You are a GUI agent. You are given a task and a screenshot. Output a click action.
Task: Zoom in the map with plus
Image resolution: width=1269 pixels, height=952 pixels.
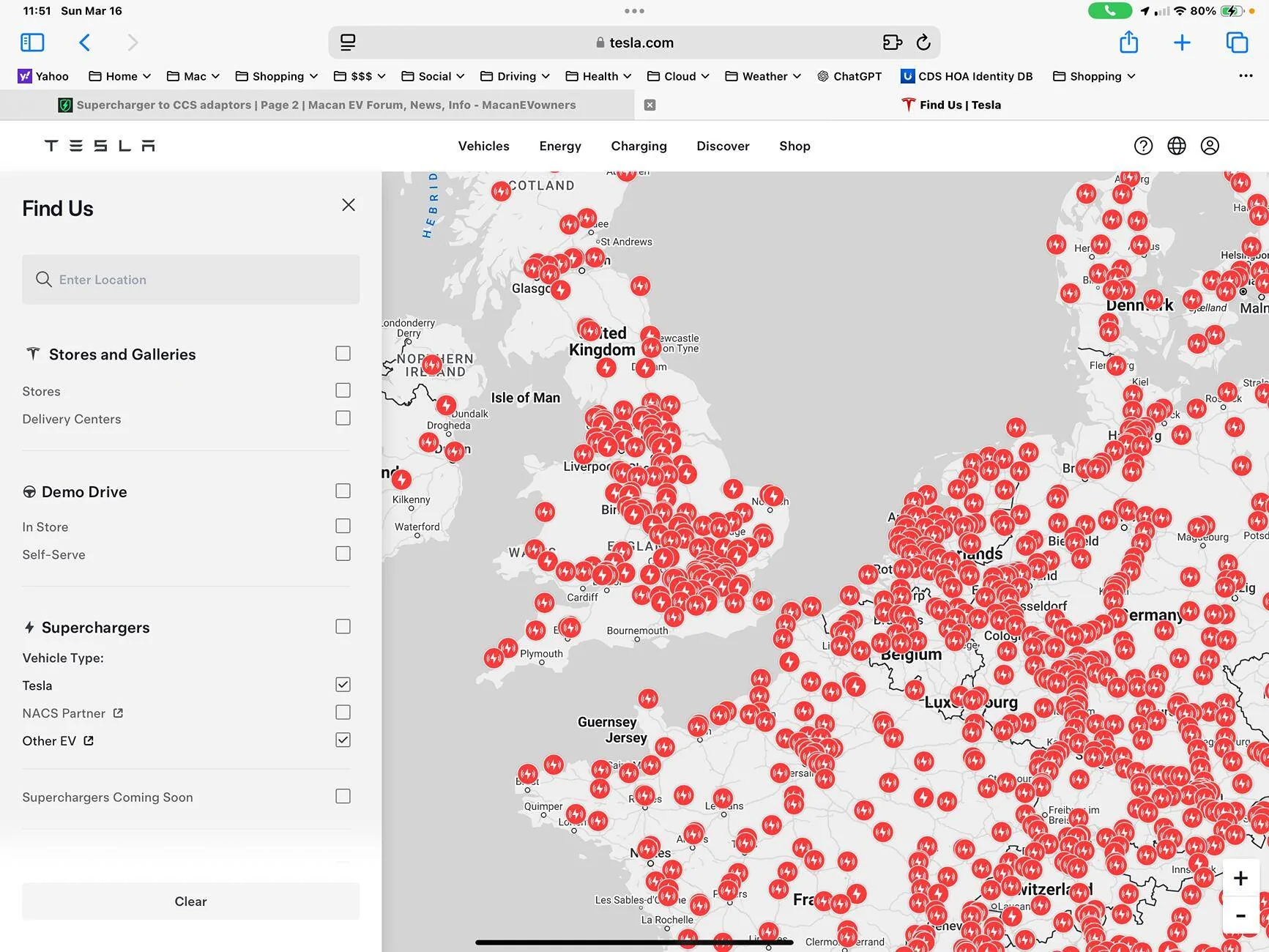click(x=1240, y=878)
